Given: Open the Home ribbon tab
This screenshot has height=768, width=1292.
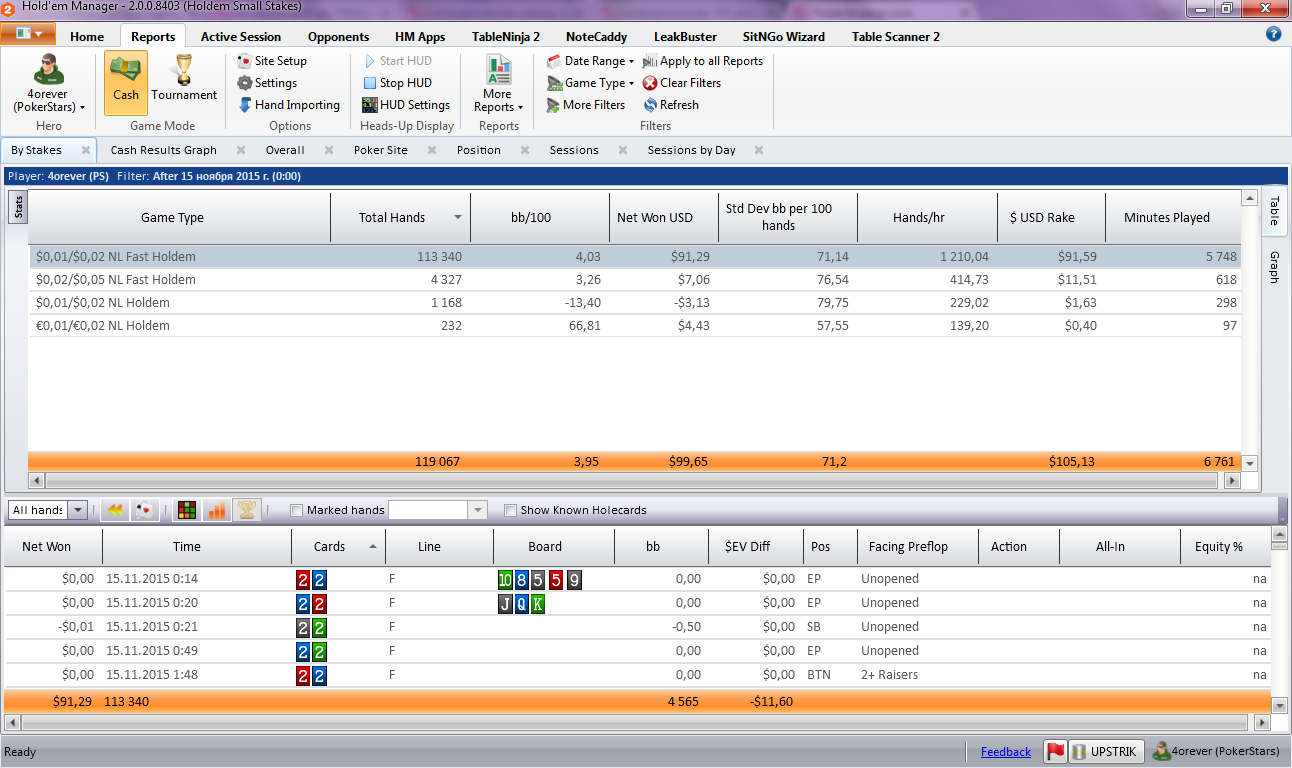Looking at the screenshot, I should pyautogui.click(x=87, y=37).
